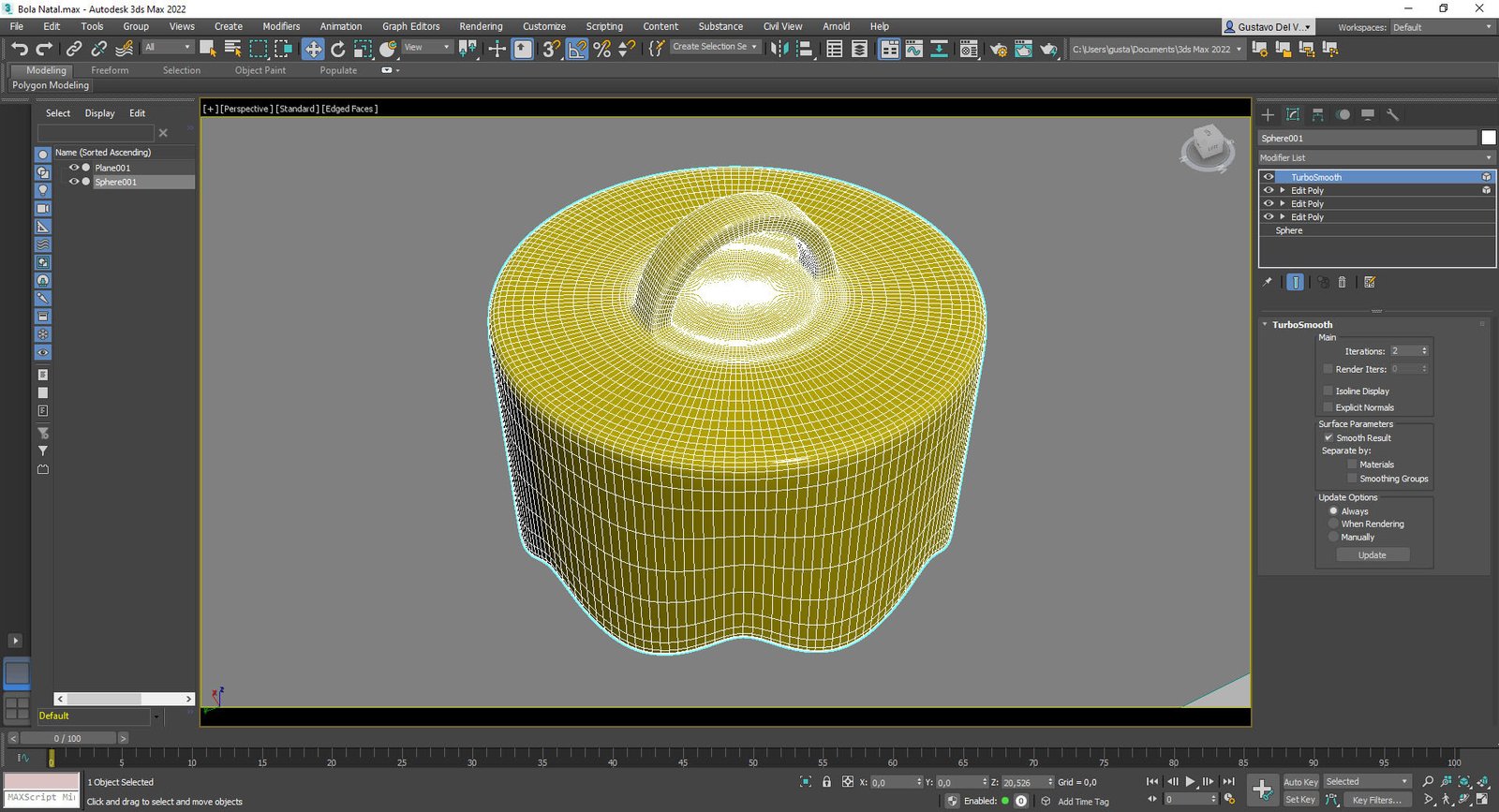The image size is (1499, 812).
Task: Check Separate by Materials
Action: (x=1352, y=465)
